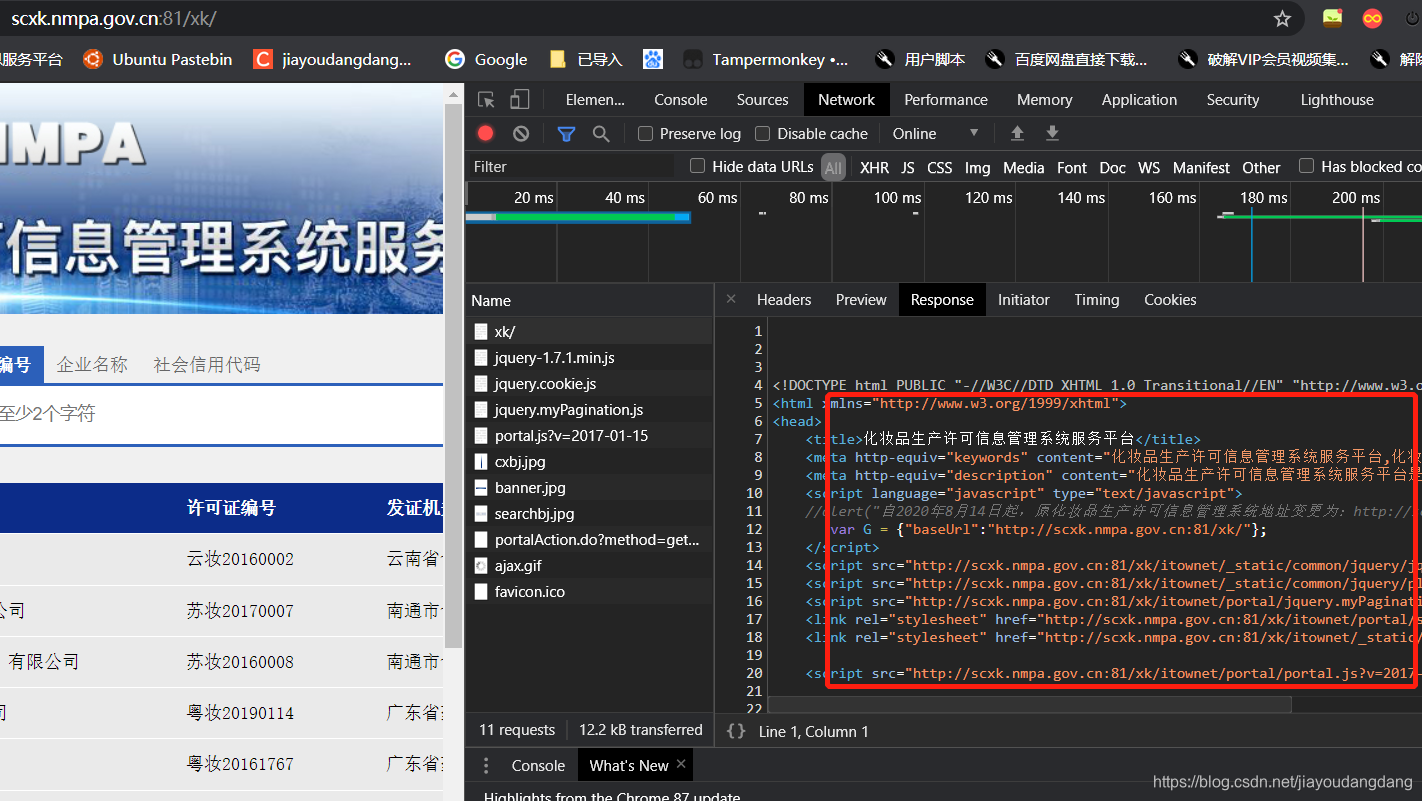Viewport: 1422px width, 801px height.
Task: Filter requests by Media
Action: coord(1023,168)
